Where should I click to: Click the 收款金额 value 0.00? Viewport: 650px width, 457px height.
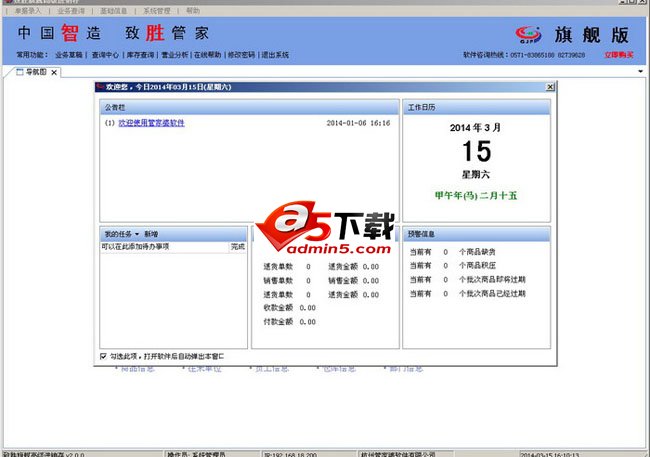point(308,308)
